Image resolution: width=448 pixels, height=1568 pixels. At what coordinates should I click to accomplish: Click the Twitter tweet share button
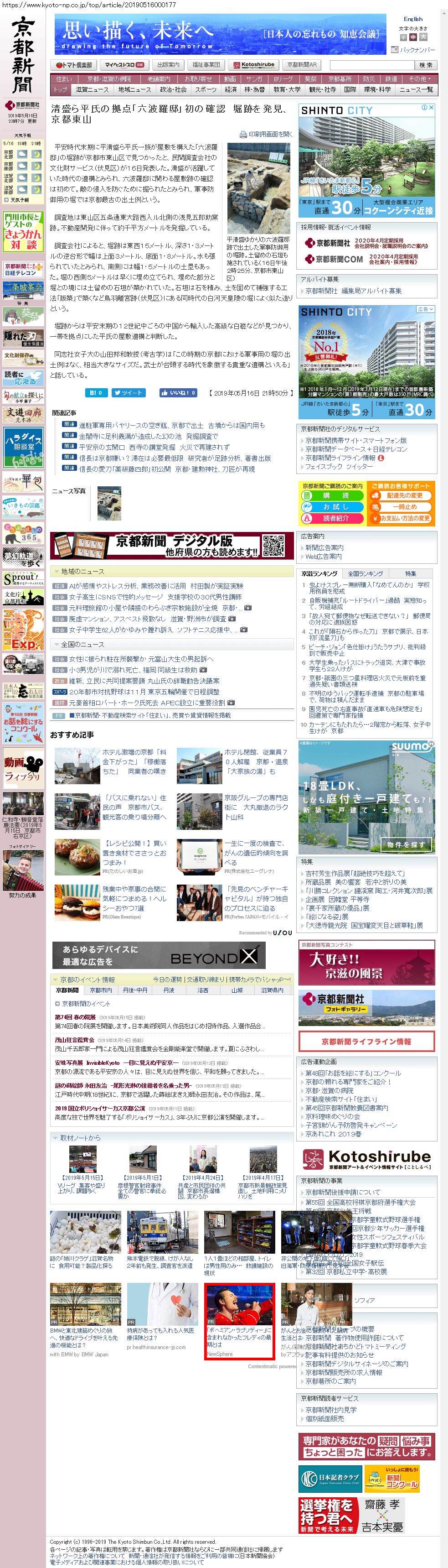[x=129, y=393]
